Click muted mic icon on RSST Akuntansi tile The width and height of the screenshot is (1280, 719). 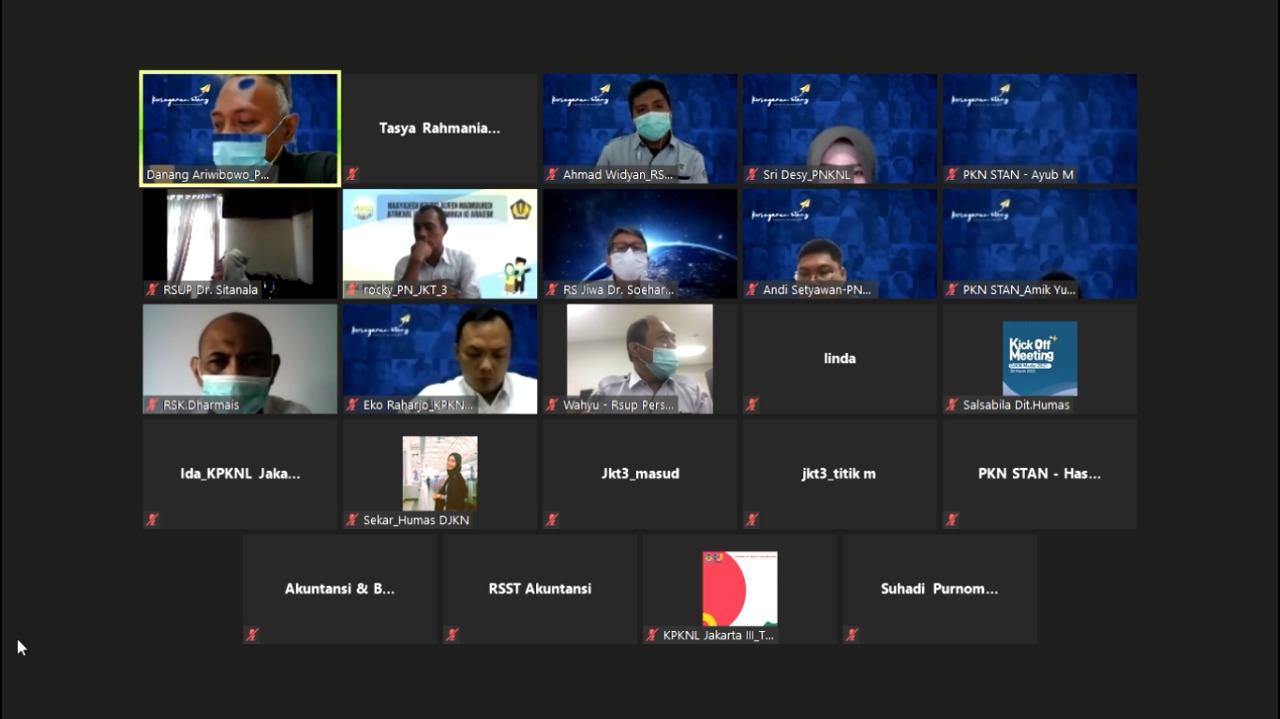(452, 635)
